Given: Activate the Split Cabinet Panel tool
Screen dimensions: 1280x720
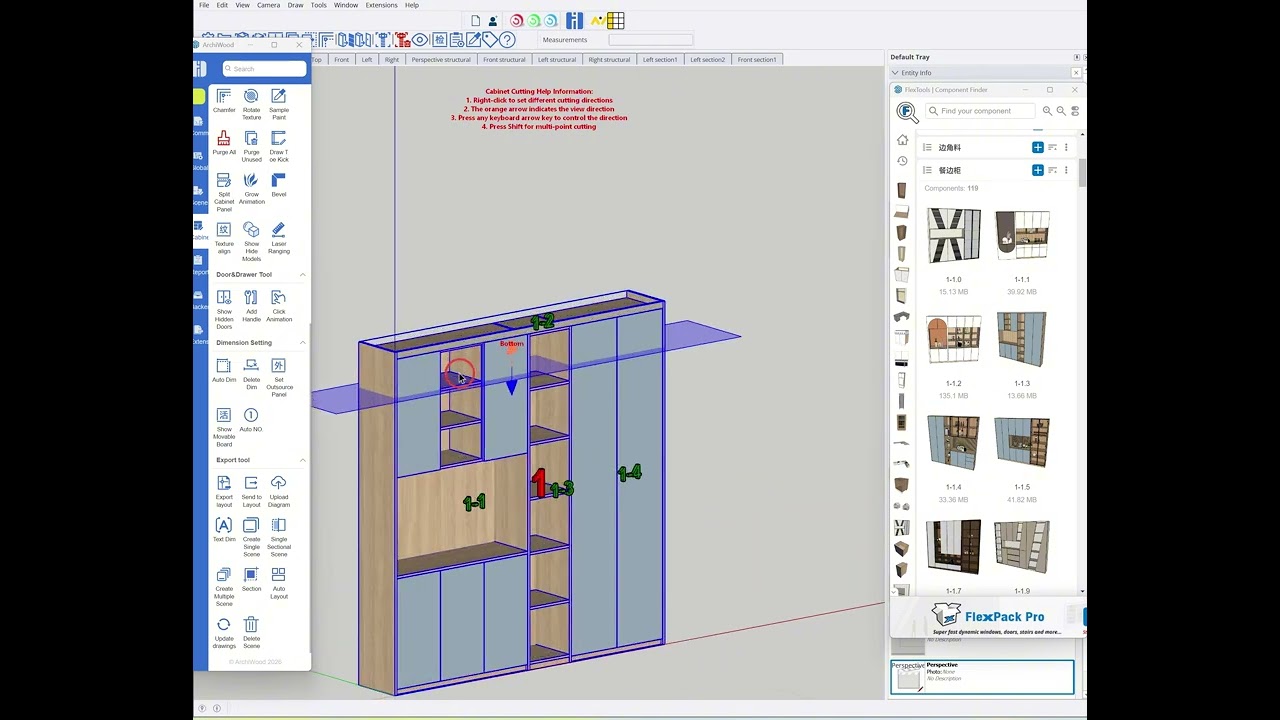Looking at the screenshot, I should coord(224,192).
